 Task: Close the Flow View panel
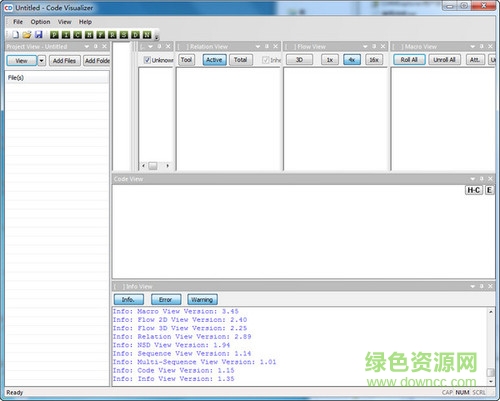383,46
